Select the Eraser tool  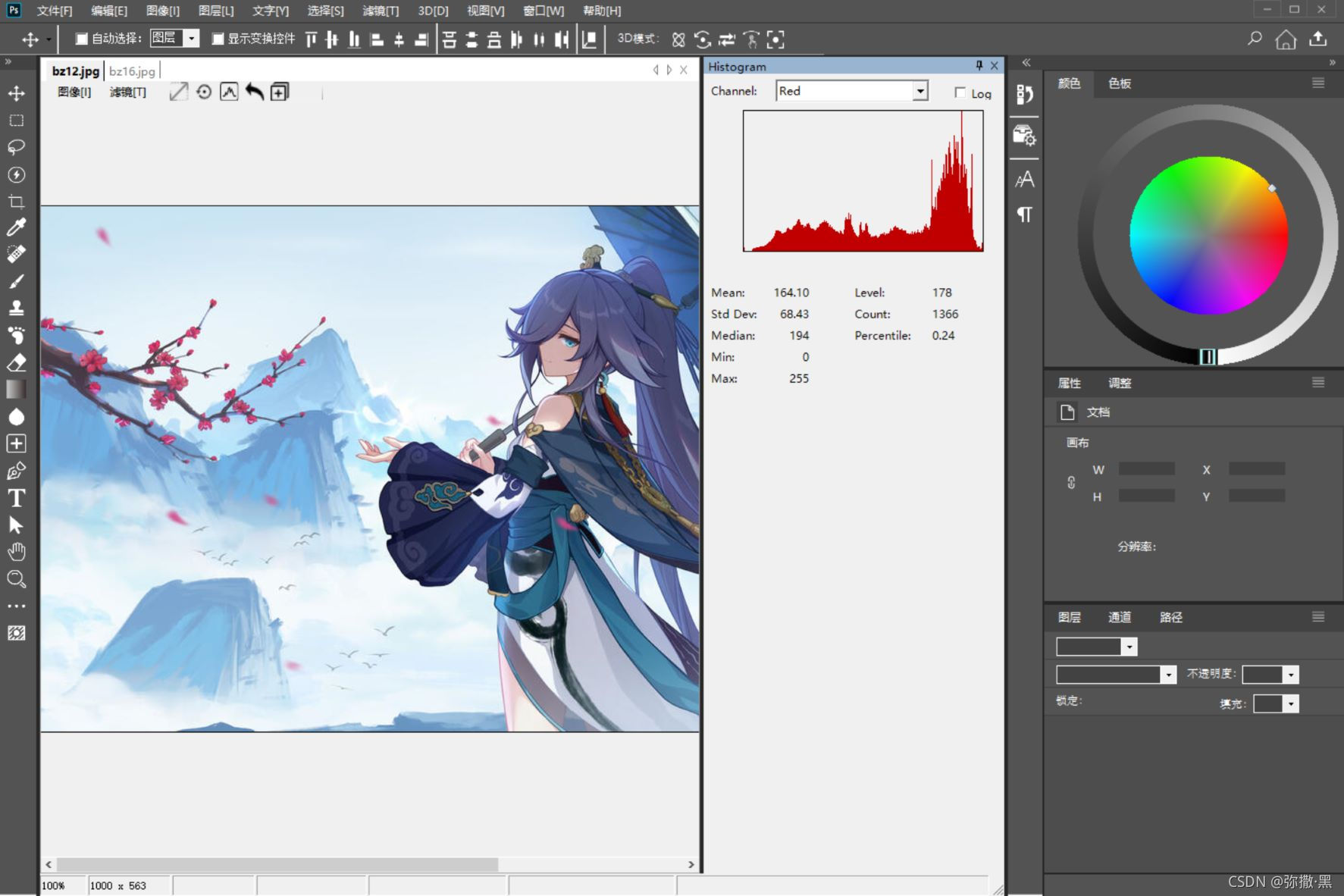16,362
